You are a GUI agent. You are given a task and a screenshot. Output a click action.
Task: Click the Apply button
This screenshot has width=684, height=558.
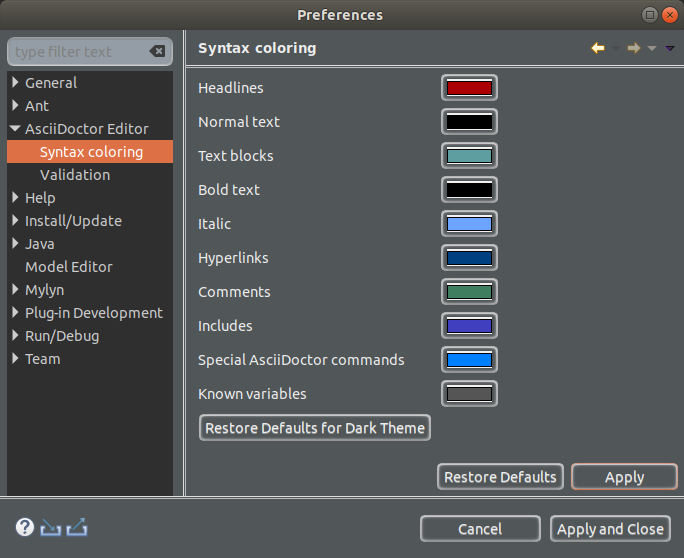click(624, 476)
